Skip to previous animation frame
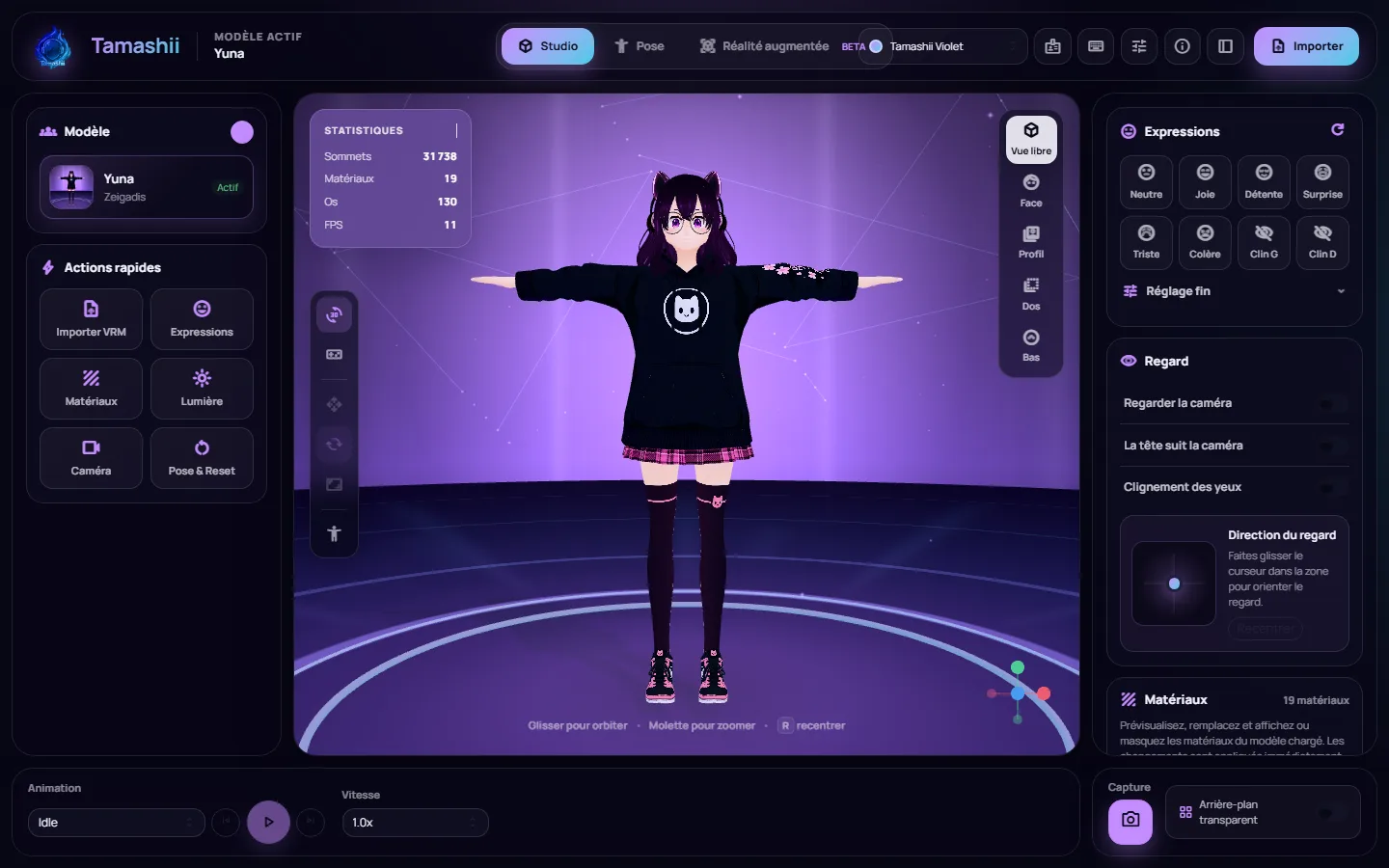1389x868 pixels. (226, 823)
